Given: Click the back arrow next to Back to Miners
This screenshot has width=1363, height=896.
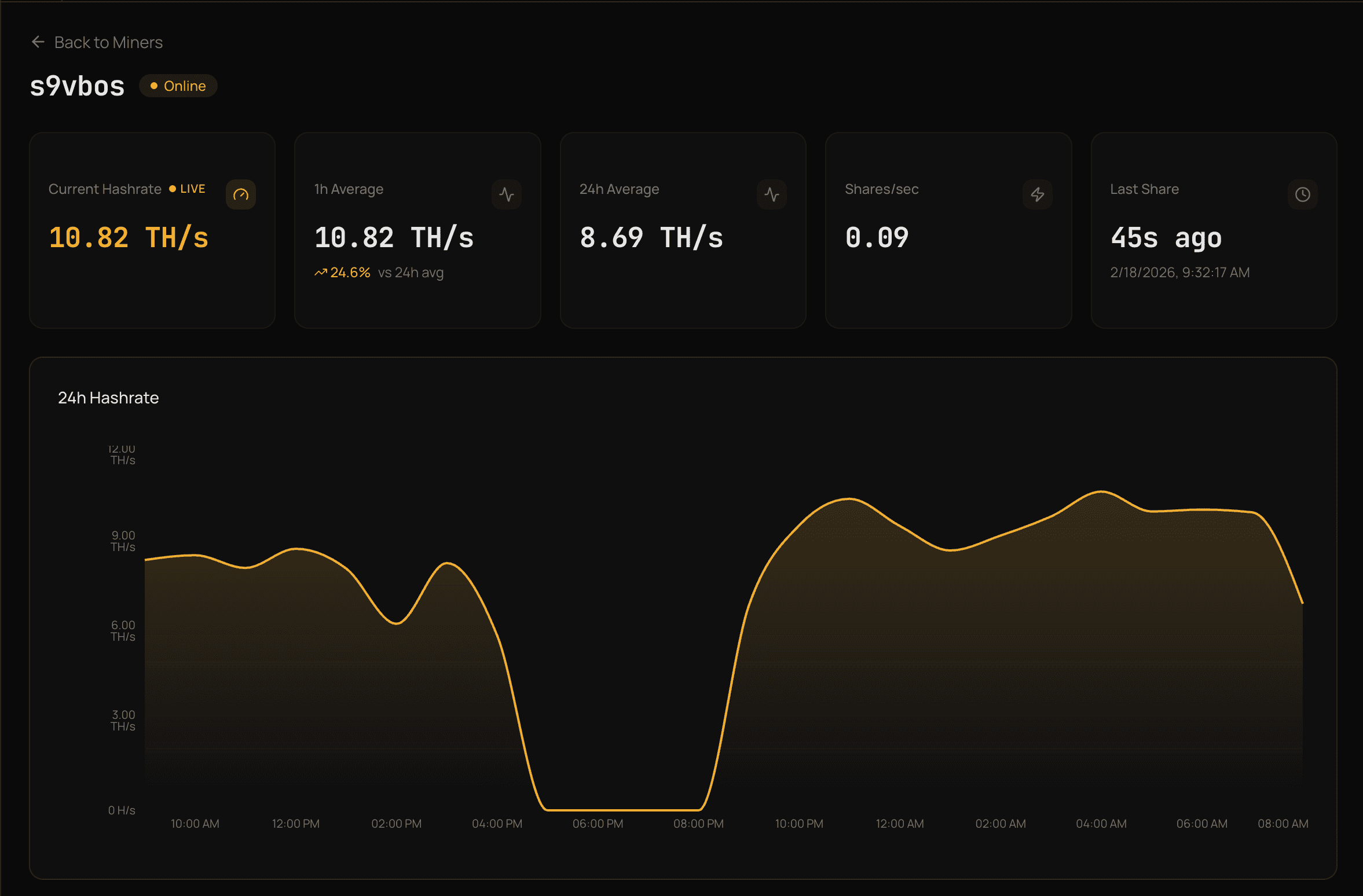Looking at the screenshot, I should (x=38, y=41).
